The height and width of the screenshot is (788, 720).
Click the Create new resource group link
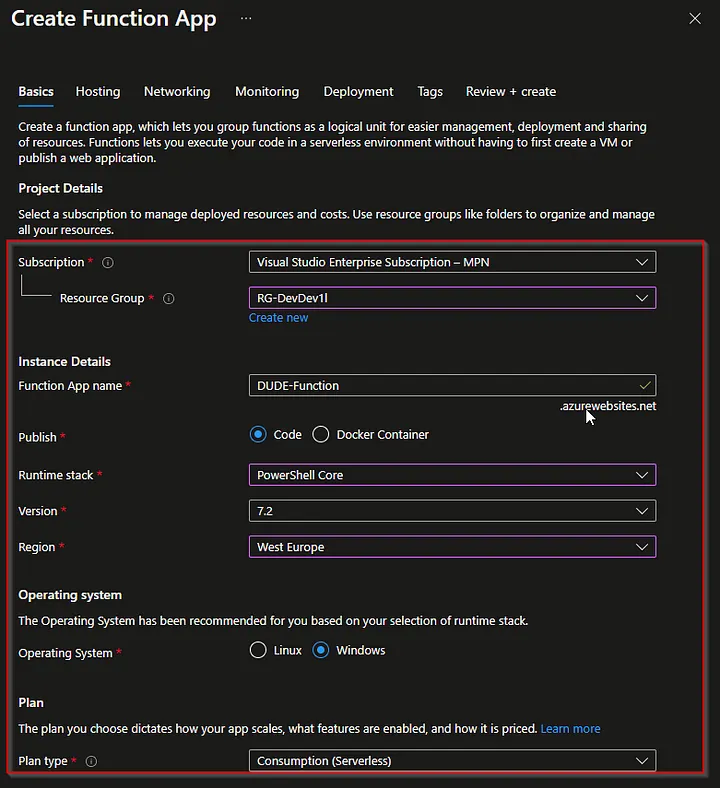pyautogui.click(x=278, y=318)
